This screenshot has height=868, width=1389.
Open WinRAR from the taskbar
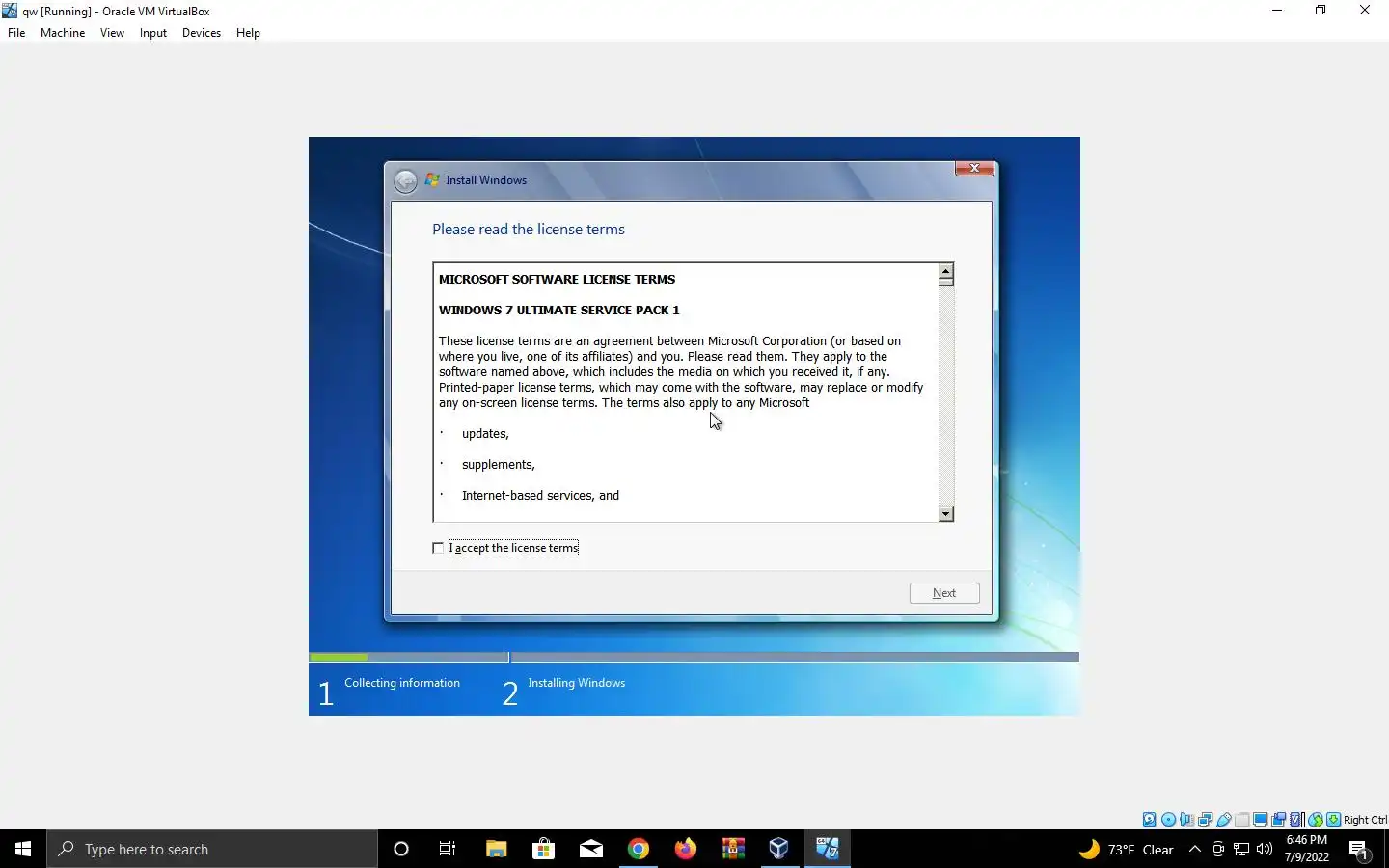tap(732, 849)
